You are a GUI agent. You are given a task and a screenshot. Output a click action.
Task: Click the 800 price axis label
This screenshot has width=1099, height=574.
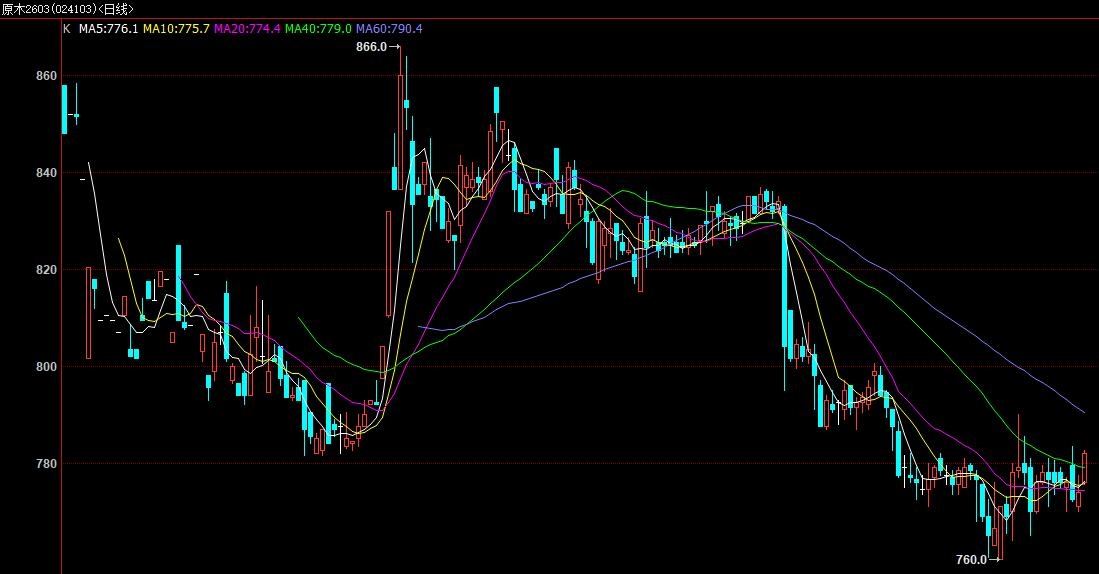click(46, 367)
